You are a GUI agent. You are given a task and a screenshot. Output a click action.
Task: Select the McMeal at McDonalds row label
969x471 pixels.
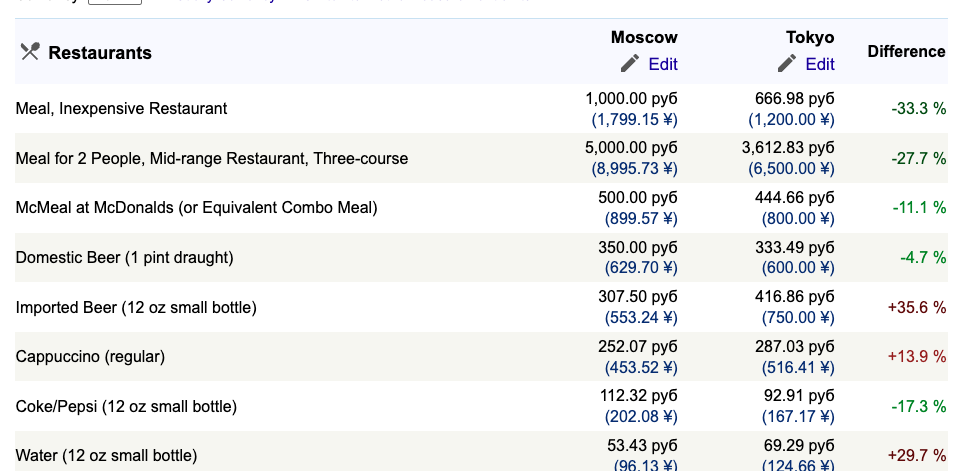(196, 208)
